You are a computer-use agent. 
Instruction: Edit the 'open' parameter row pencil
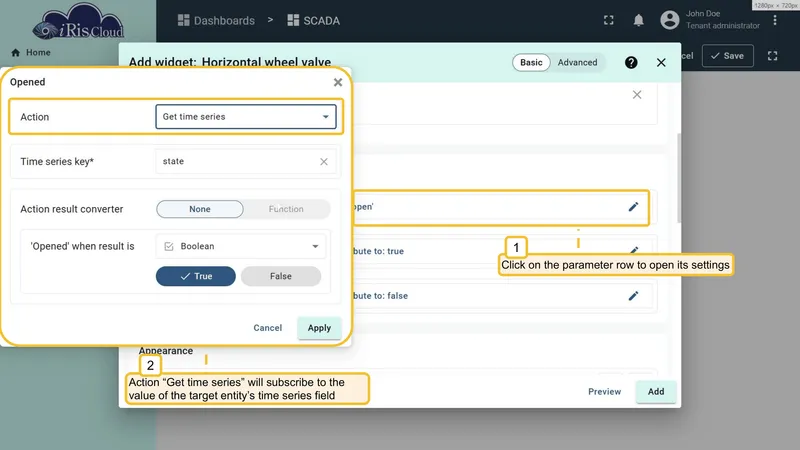633,207
